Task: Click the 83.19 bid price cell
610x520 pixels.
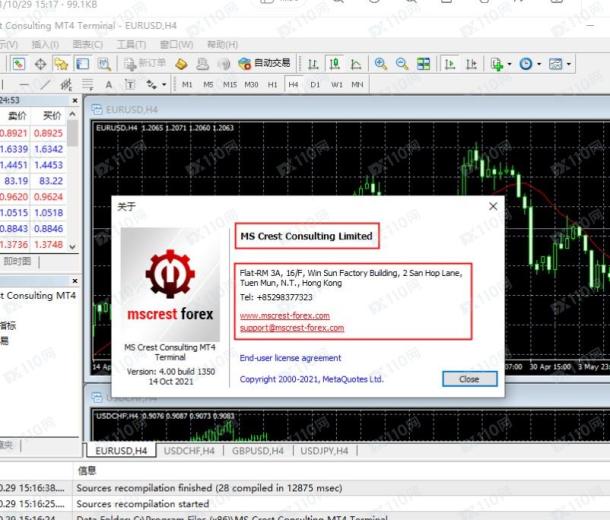Action: 16,181
